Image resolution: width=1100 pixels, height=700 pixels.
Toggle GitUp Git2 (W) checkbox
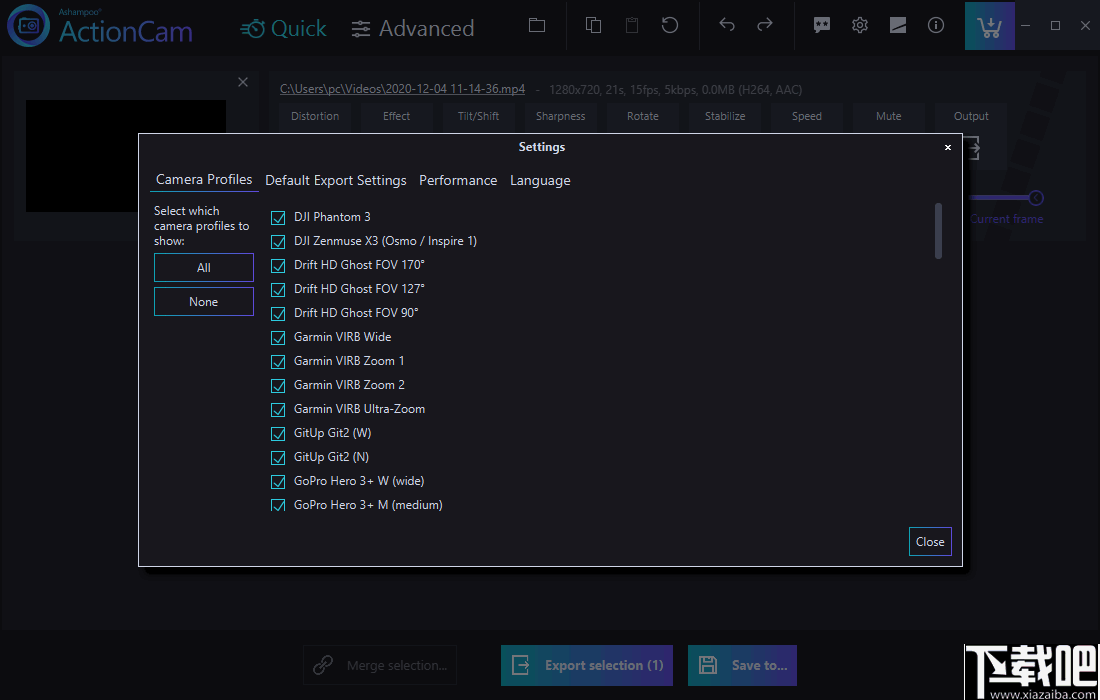[x=279, y=433]
